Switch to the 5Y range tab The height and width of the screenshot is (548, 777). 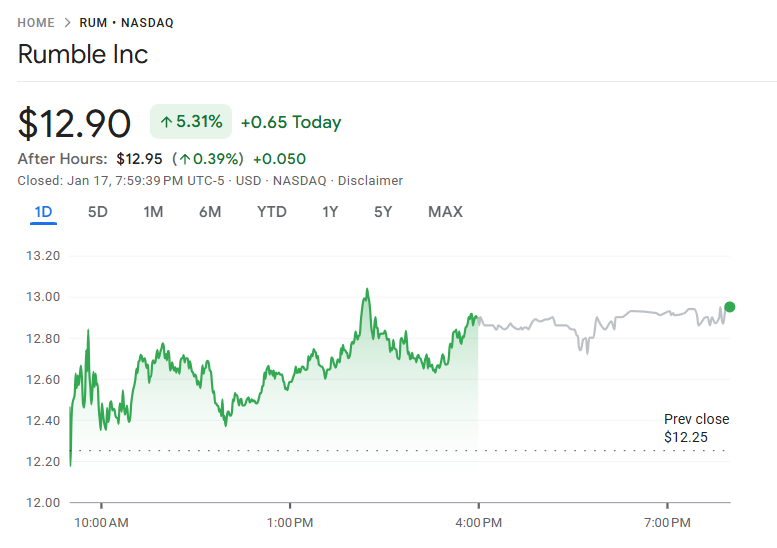383,212
